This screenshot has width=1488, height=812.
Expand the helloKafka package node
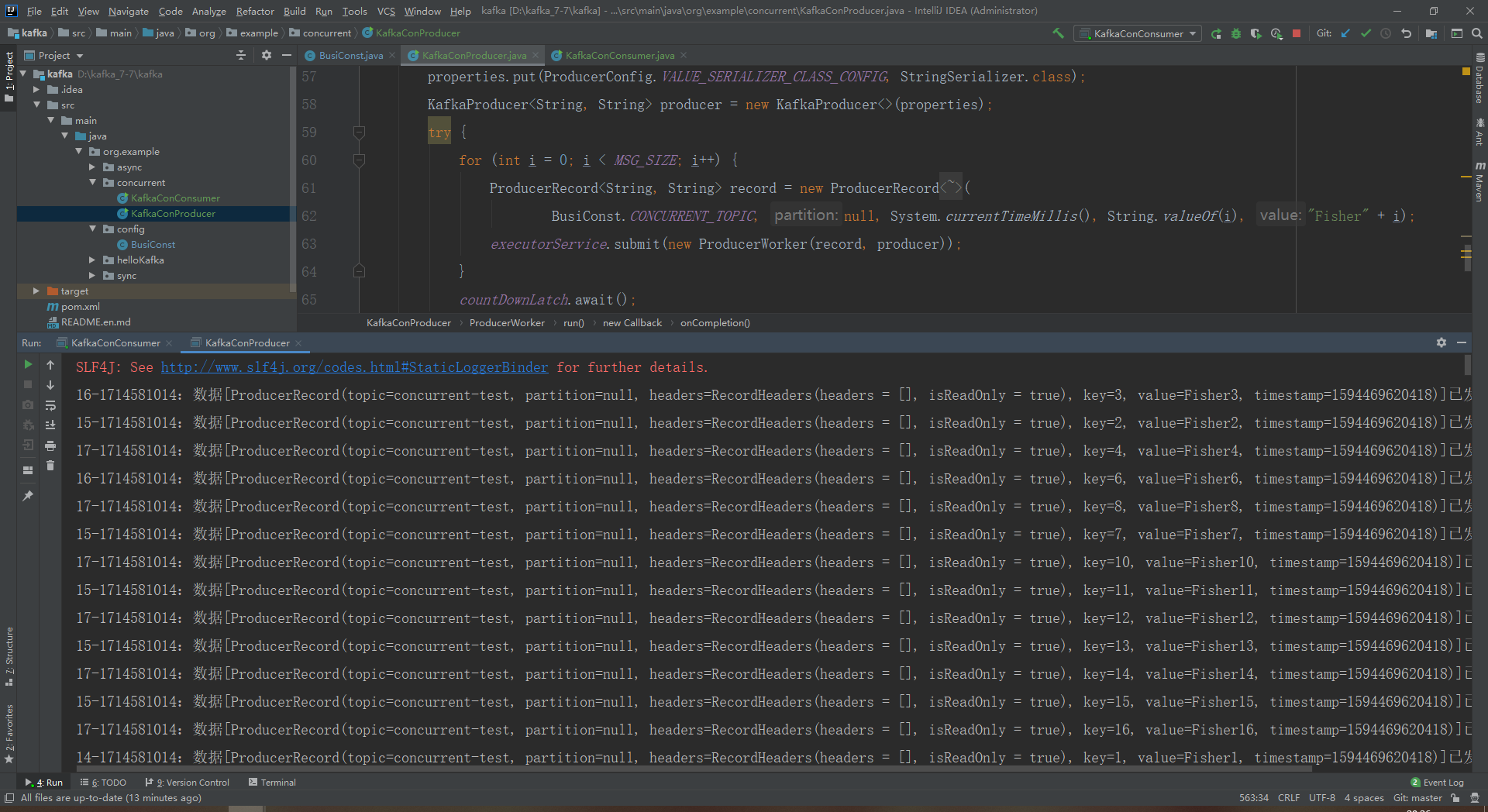92,260
